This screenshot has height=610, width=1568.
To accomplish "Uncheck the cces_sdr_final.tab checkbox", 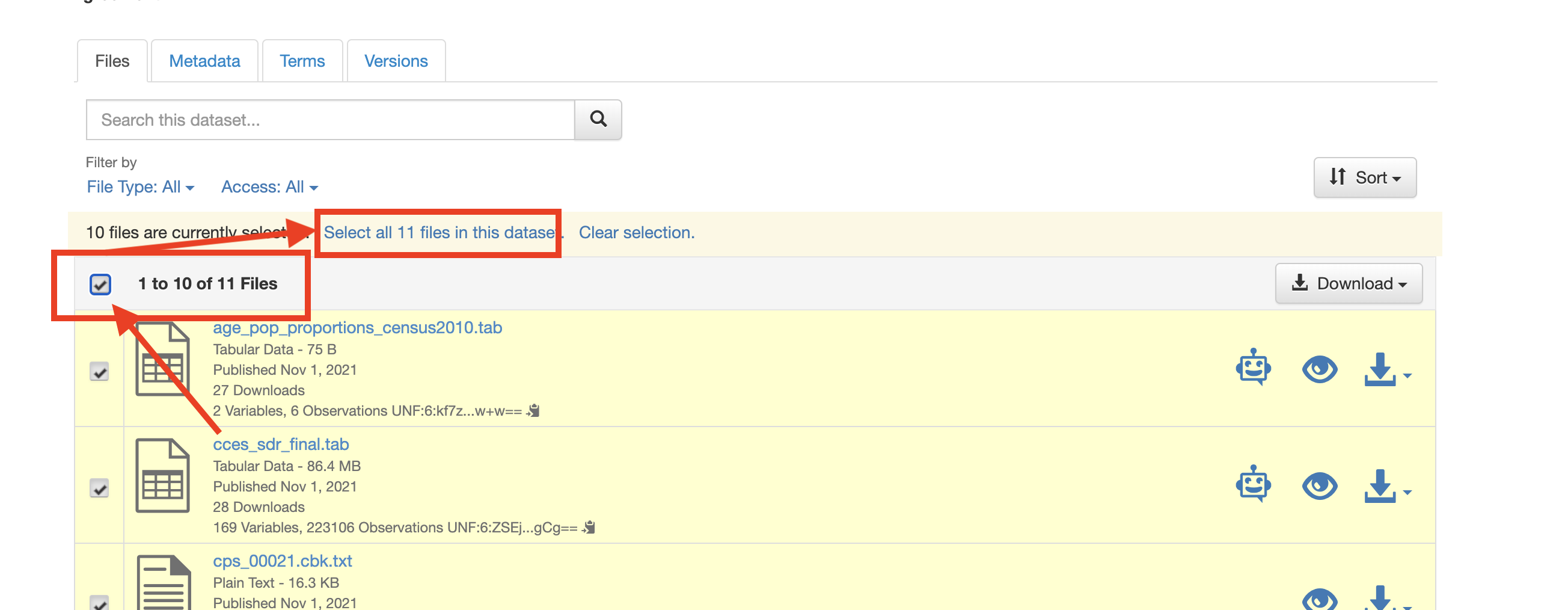I will (99, 488).
